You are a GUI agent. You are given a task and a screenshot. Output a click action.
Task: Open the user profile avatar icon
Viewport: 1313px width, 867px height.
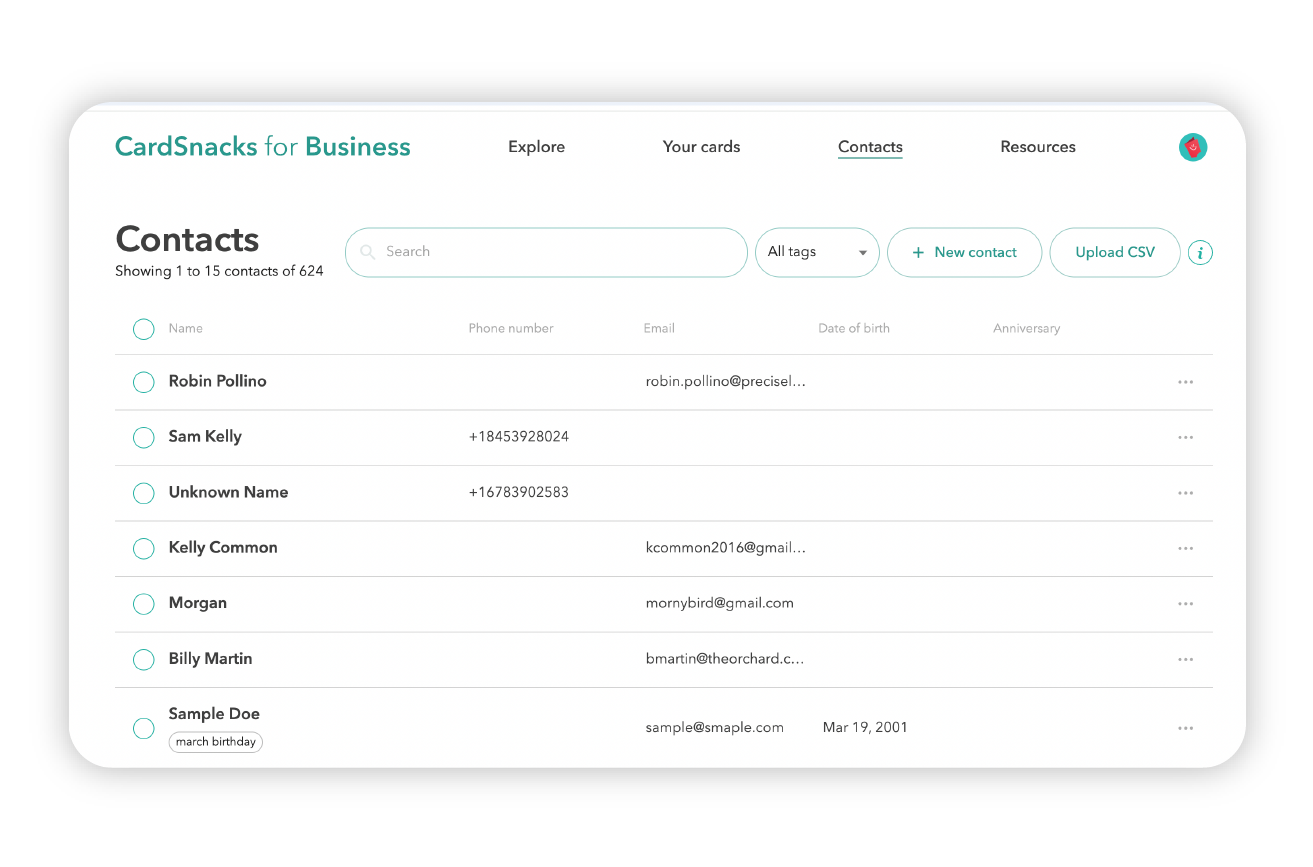tap(1192, 148)
